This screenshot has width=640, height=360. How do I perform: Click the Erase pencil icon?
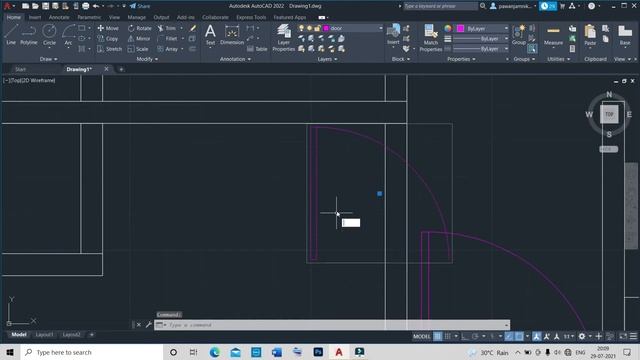tap(193, 28)
